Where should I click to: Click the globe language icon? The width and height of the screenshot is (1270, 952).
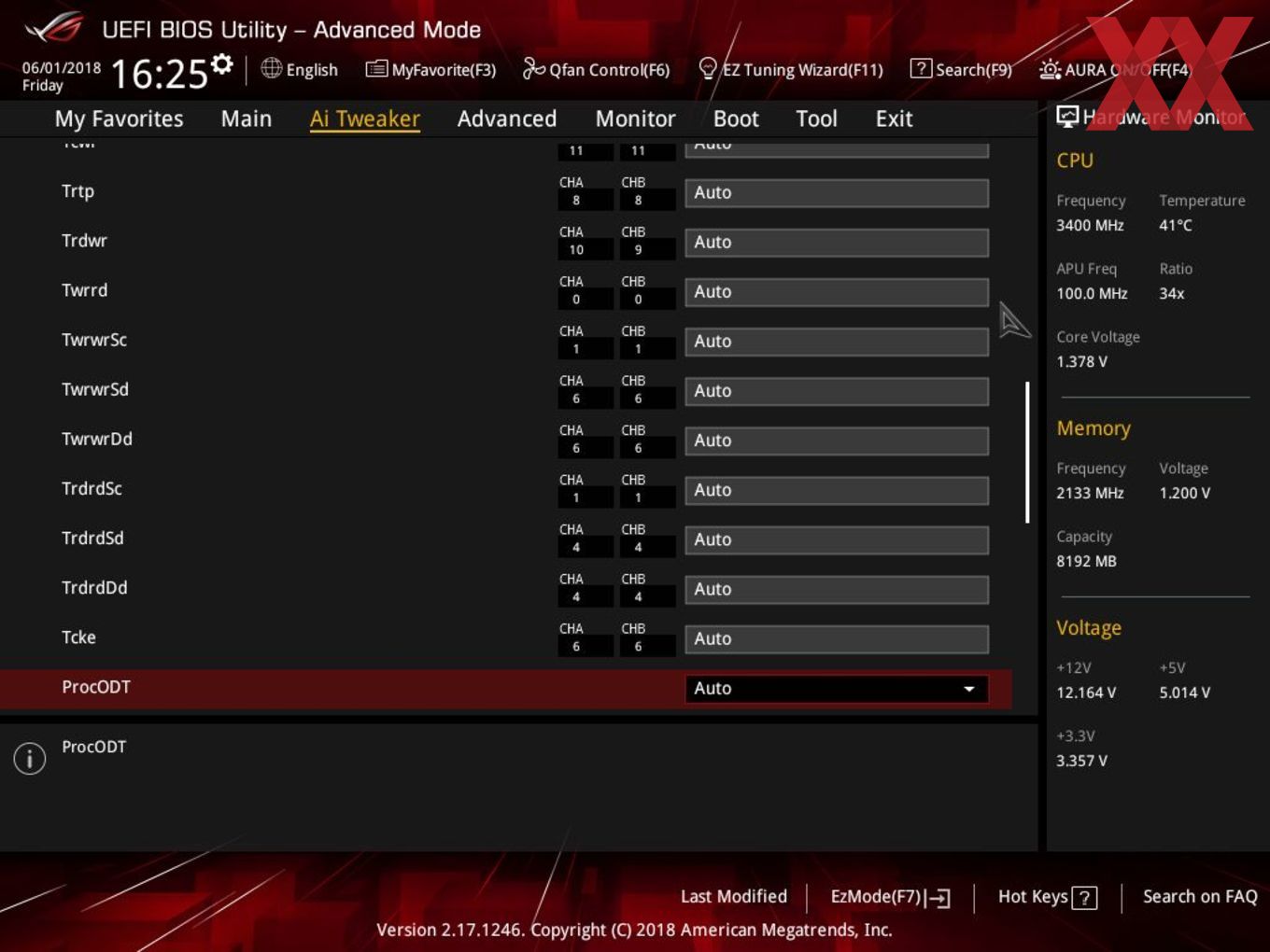(x=271, y=68)
